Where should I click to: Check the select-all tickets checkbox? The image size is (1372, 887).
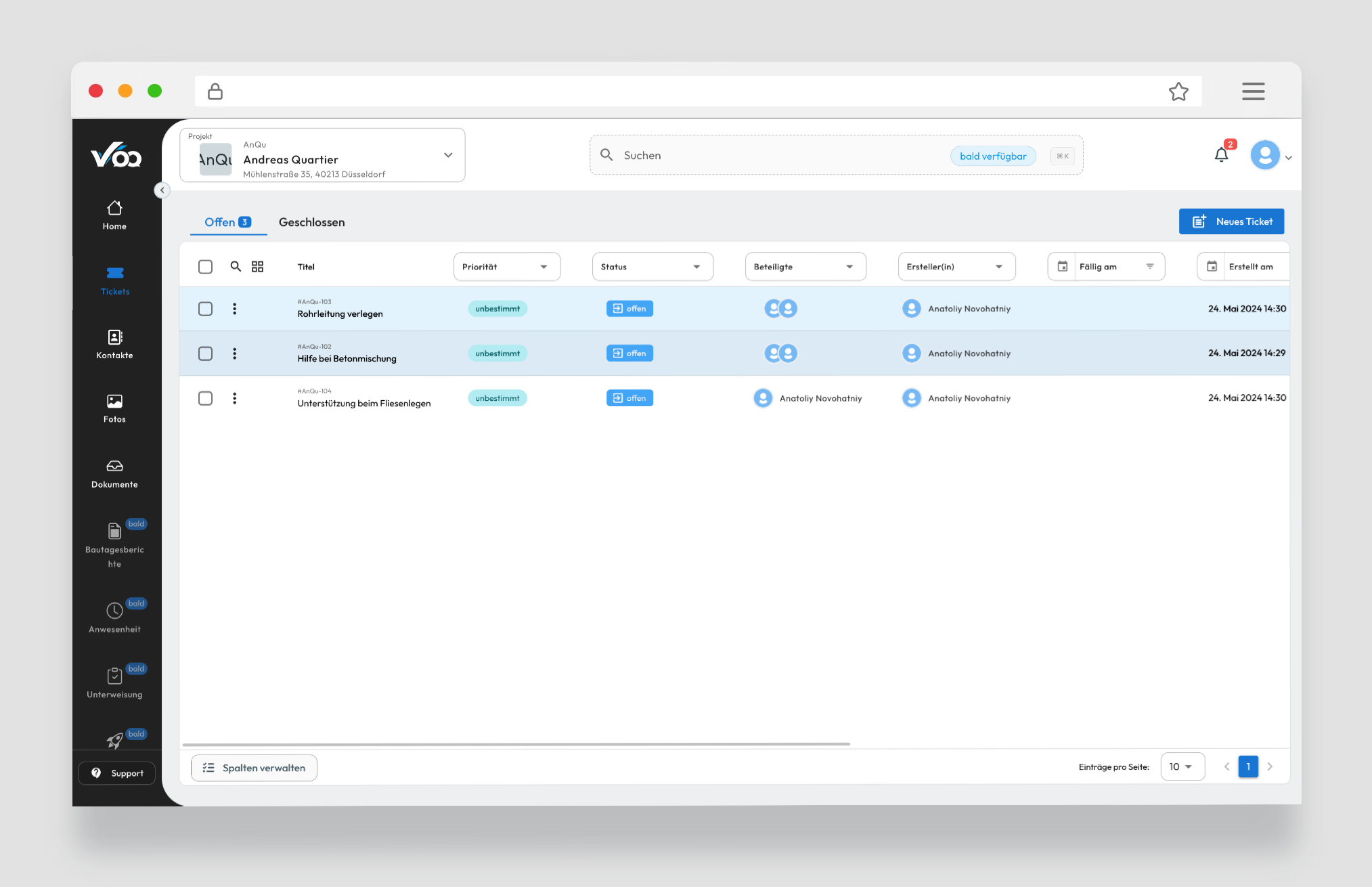tap(205, 267)
